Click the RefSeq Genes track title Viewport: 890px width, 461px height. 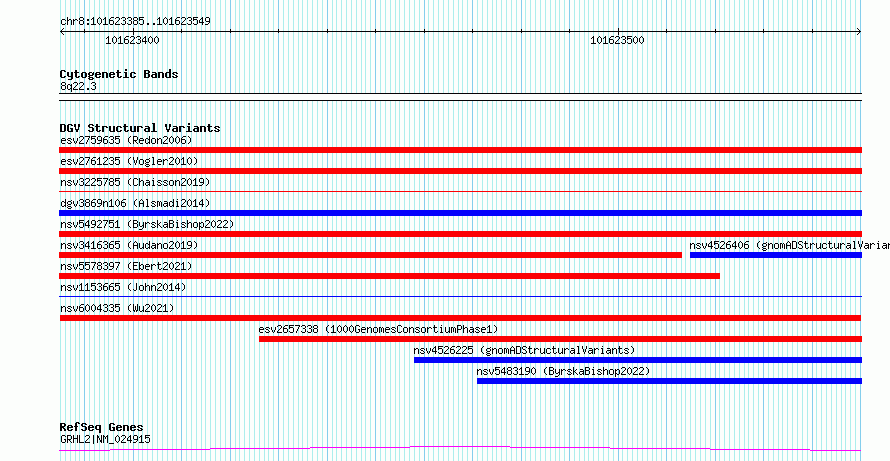(102, 427)
